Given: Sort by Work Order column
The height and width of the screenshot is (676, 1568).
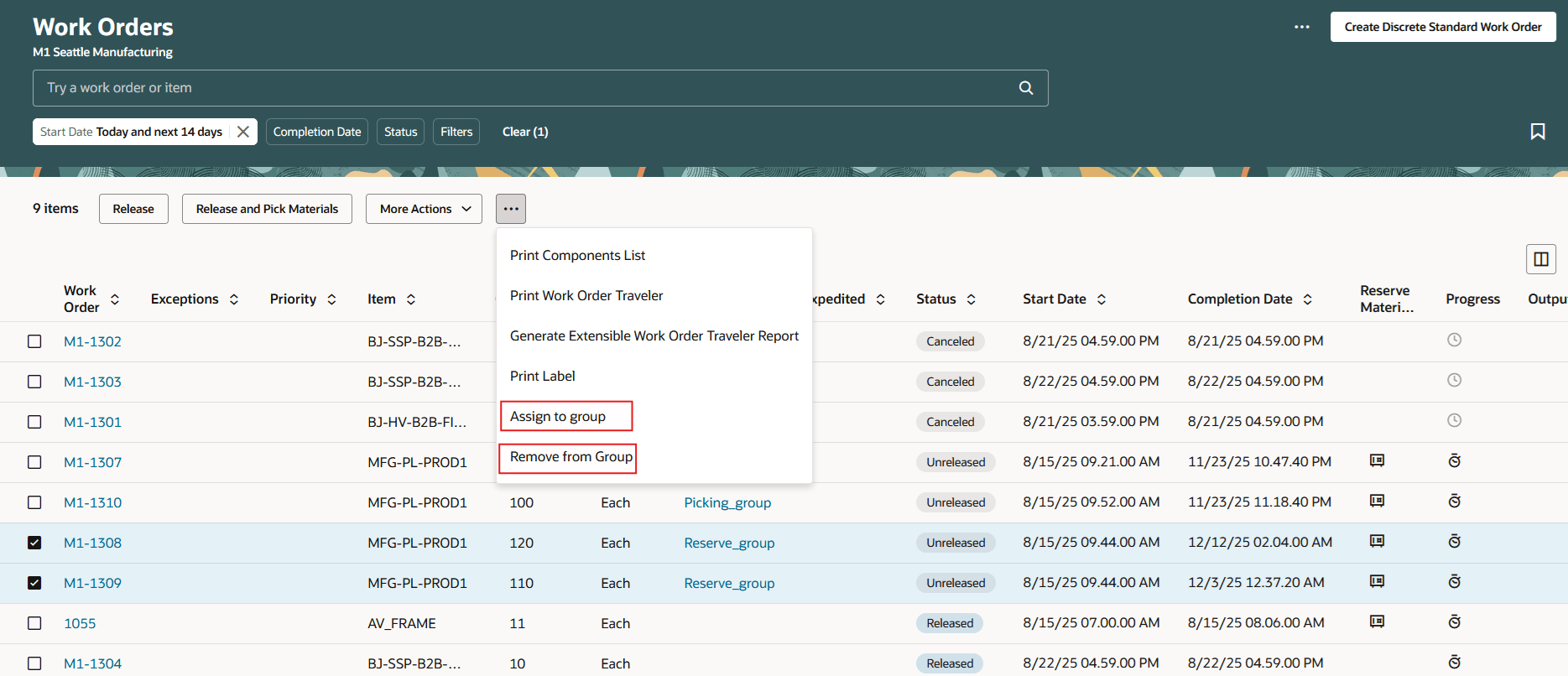Looking at the screenshot, I should click(115, 299).
